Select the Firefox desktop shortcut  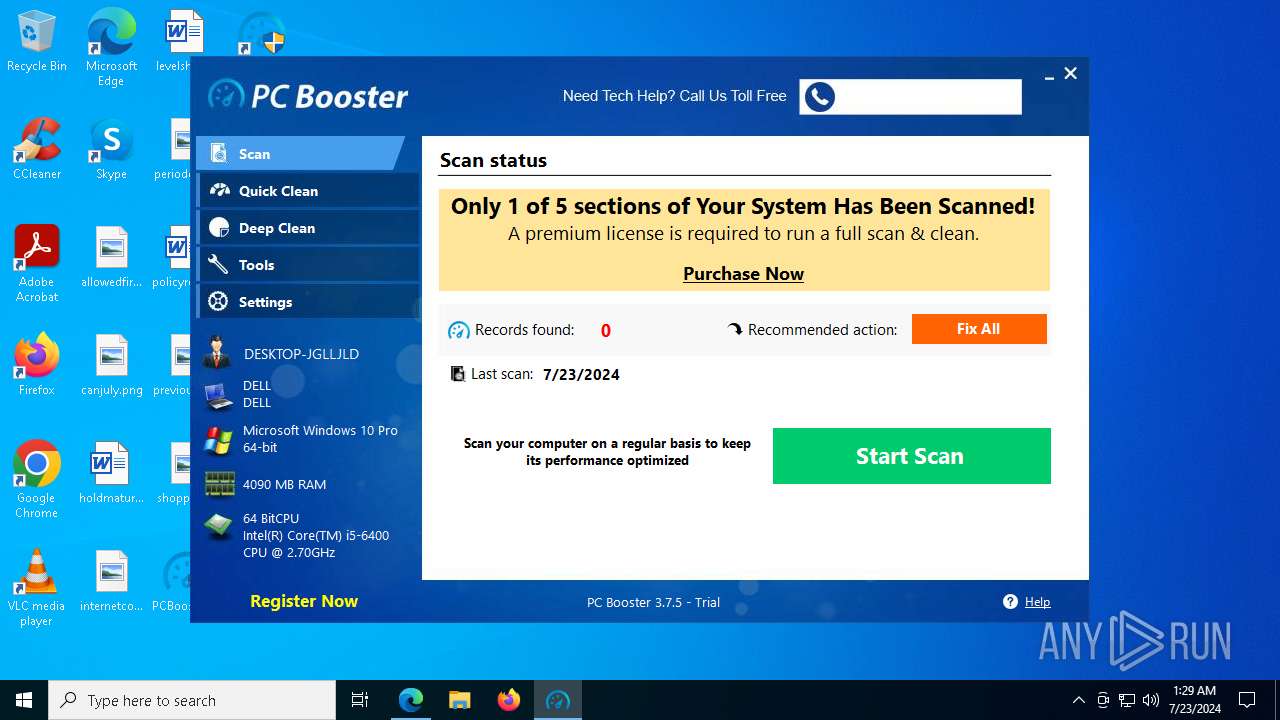click(x=37, y=364)
